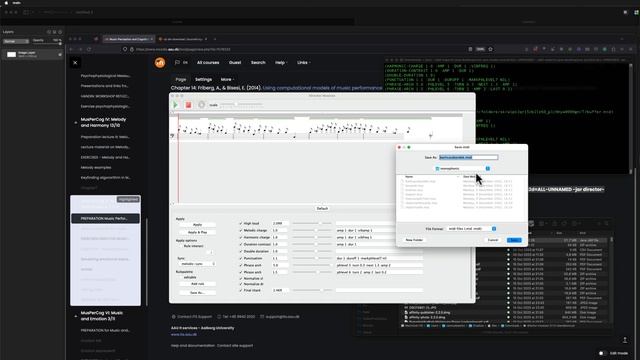The image size is (640, 360).
Task: Open a new browser tab with plus
Action: [215, 39]
